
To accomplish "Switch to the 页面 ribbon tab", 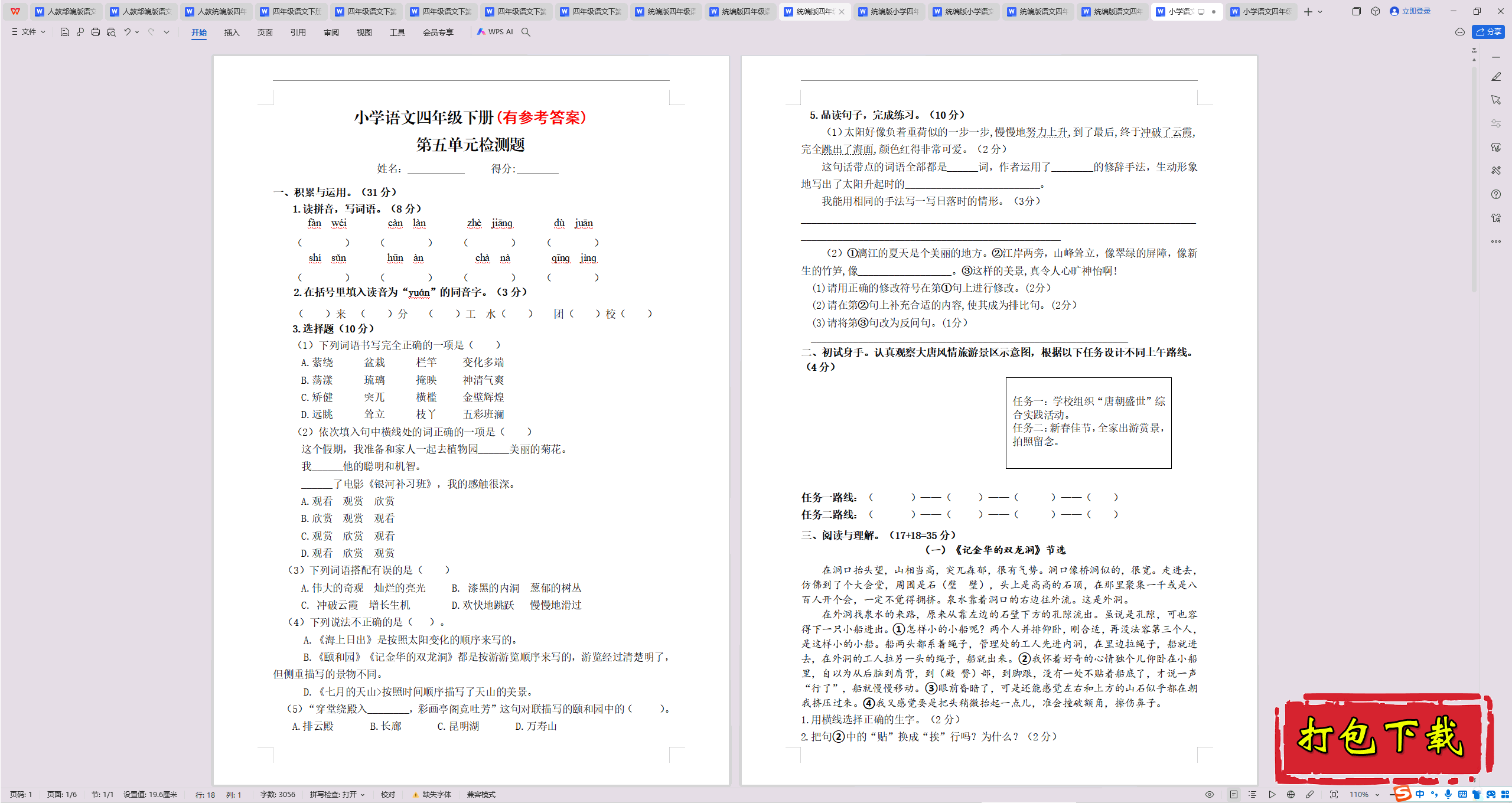I will 265,32.
